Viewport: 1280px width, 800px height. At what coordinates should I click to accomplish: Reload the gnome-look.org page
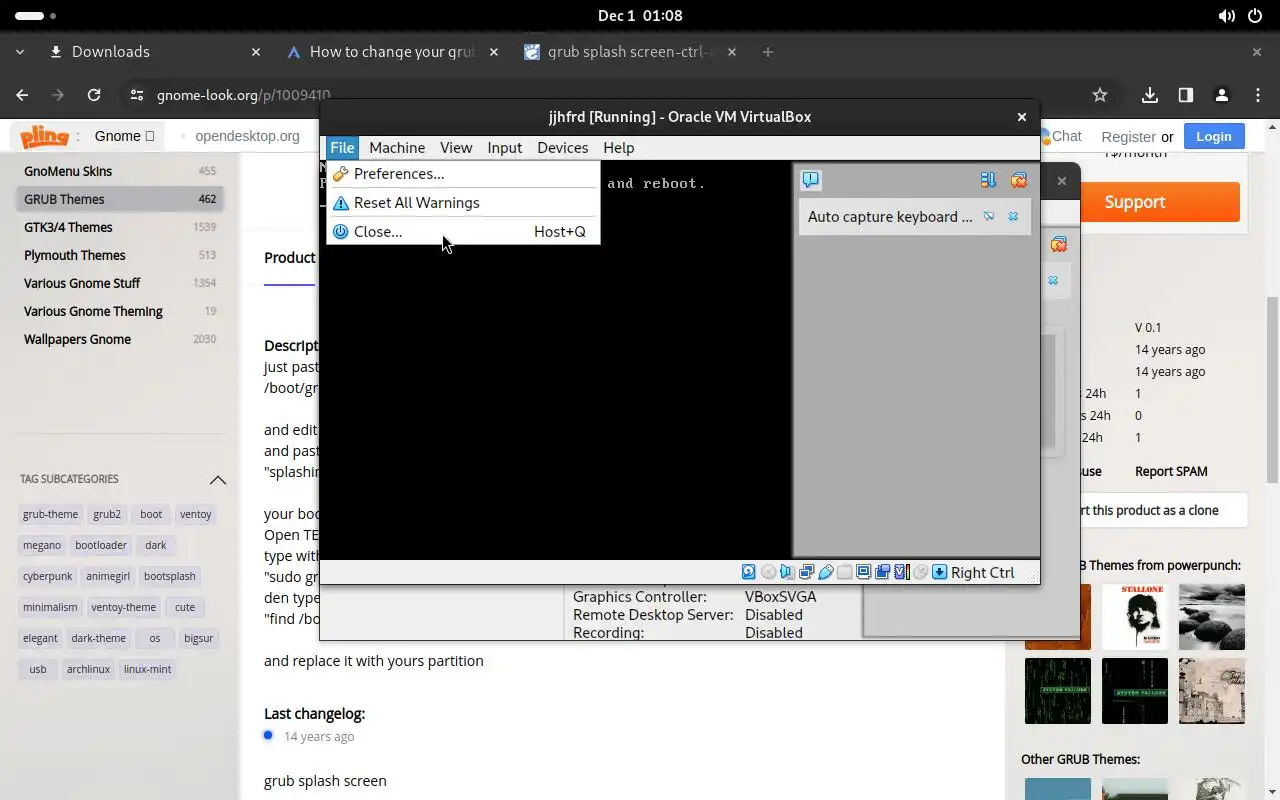coord(94,95)
